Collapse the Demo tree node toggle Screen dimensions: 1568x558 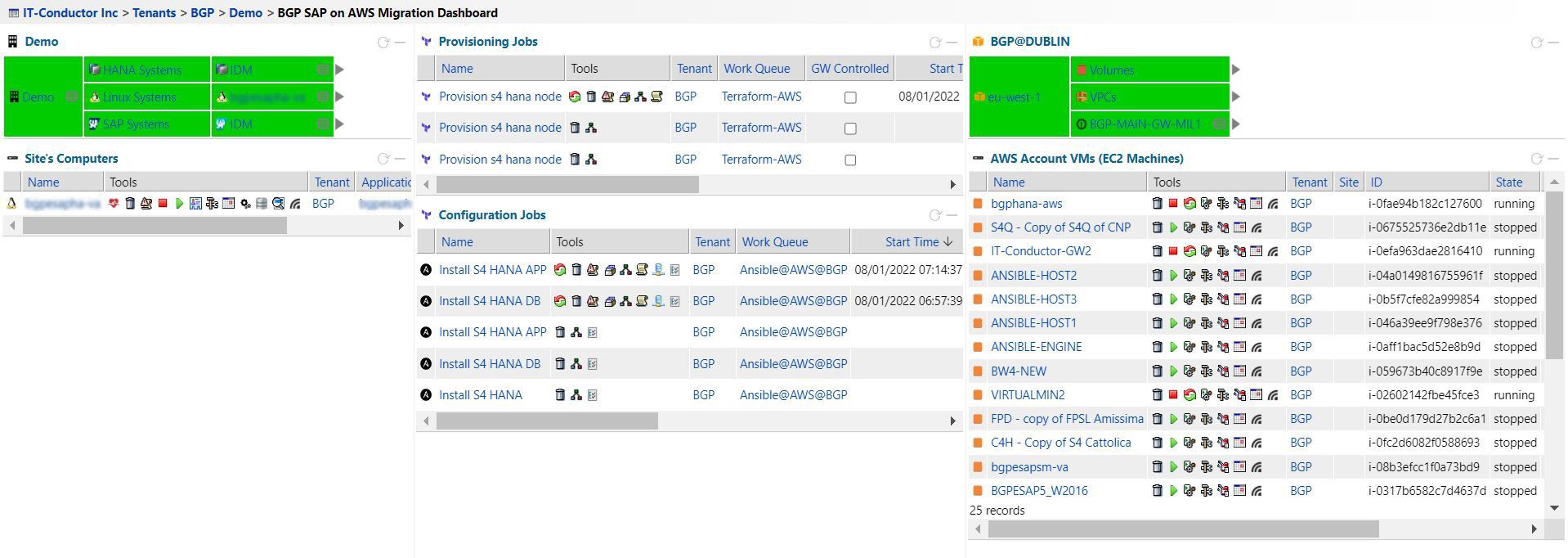[72, 97]
